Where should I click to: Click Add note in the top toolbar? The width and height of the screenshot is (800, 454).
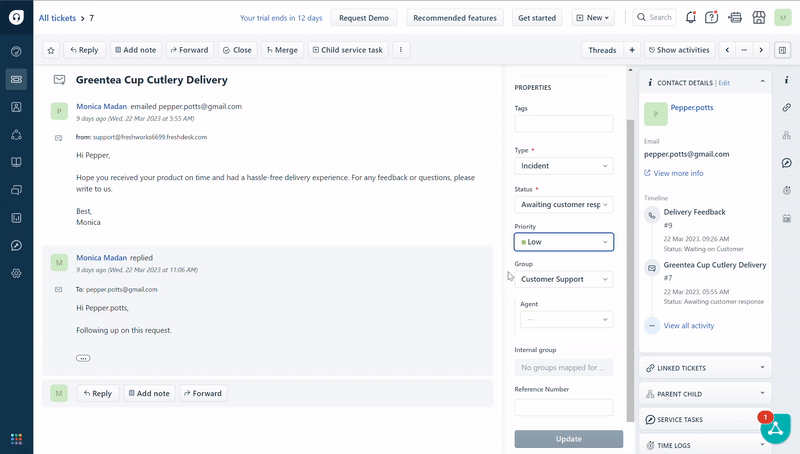click(136, 50)
